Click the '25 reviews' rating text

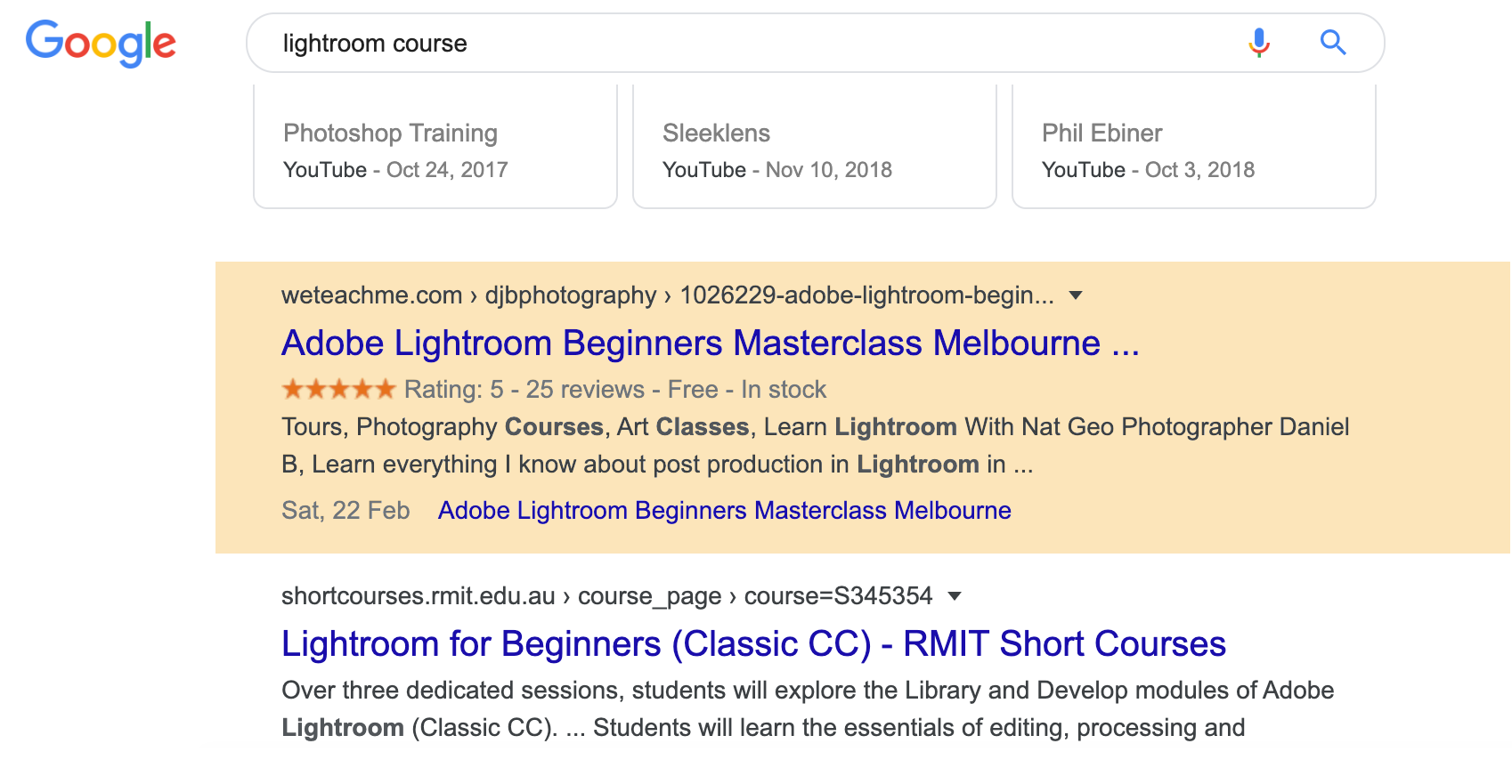click(585, 390)
